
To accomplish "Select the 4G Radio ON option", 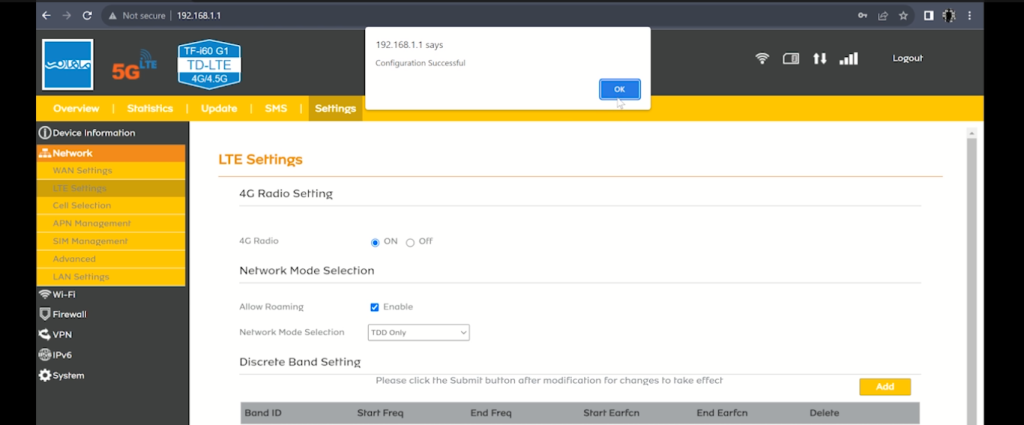I will point(376,242).
